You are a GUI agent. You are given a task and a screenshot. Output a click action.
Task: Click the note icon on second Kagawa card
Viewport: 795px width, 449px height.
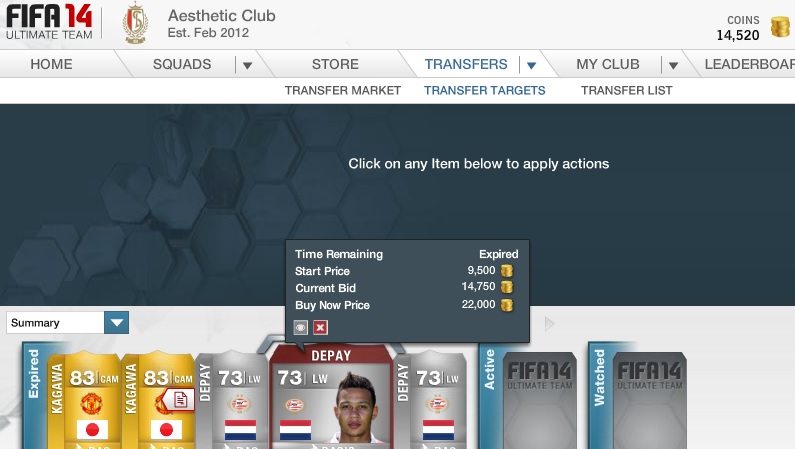[180, 400]
